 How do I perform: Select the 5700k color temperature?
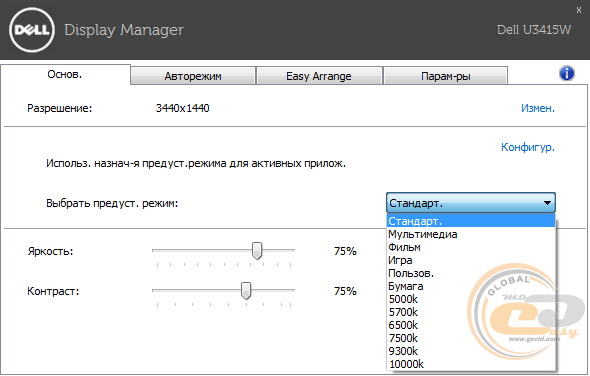[471, 312]
